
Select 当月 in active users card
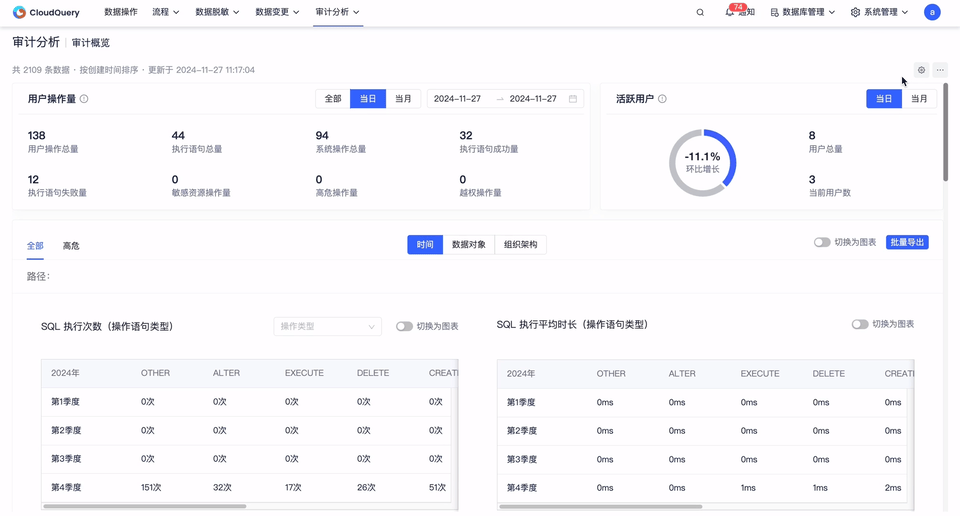click(919, 99)
